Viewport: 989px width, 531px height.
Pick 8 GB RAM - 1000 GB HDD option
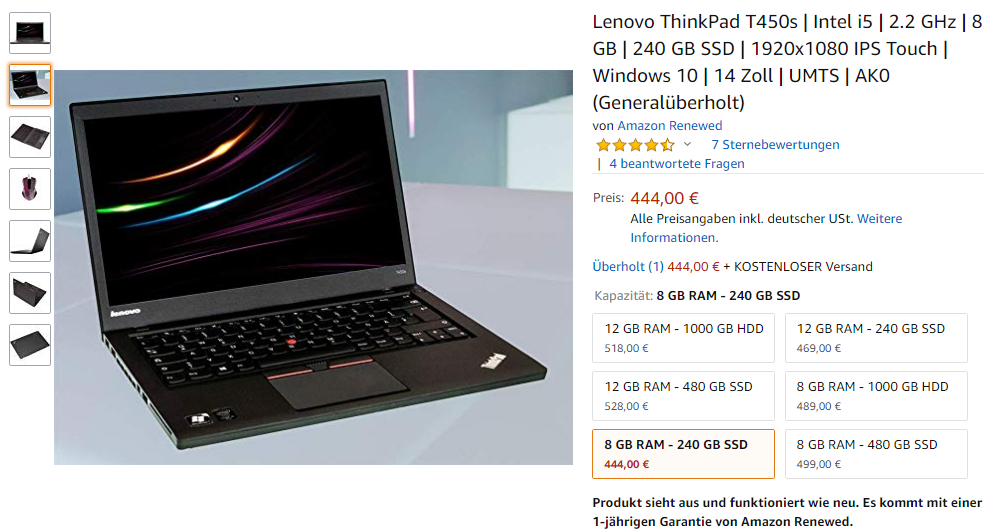[x=876, y=396]
